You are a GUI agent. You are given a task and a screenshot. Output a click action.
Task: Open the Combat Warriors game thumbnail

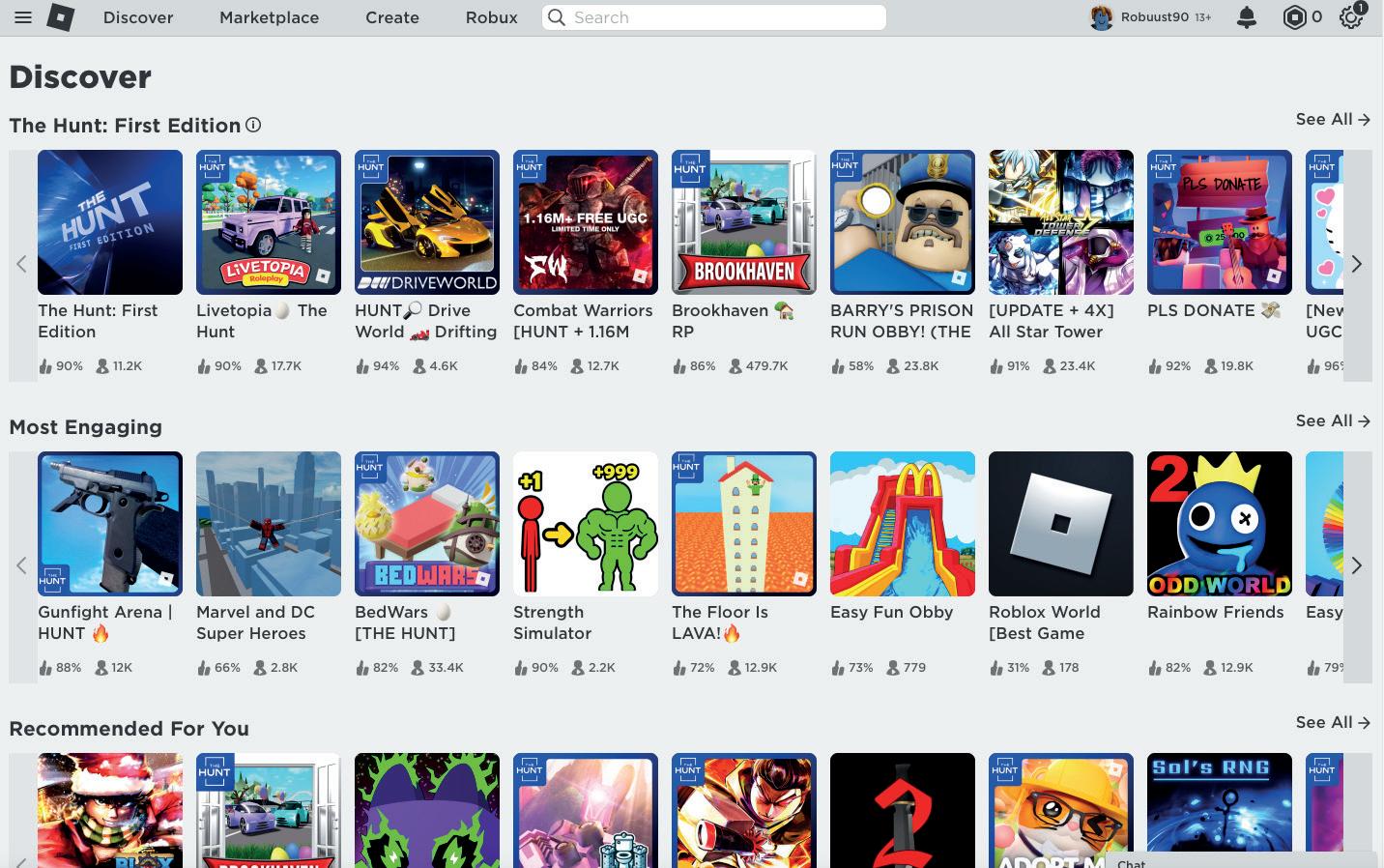tap(586, 222)
